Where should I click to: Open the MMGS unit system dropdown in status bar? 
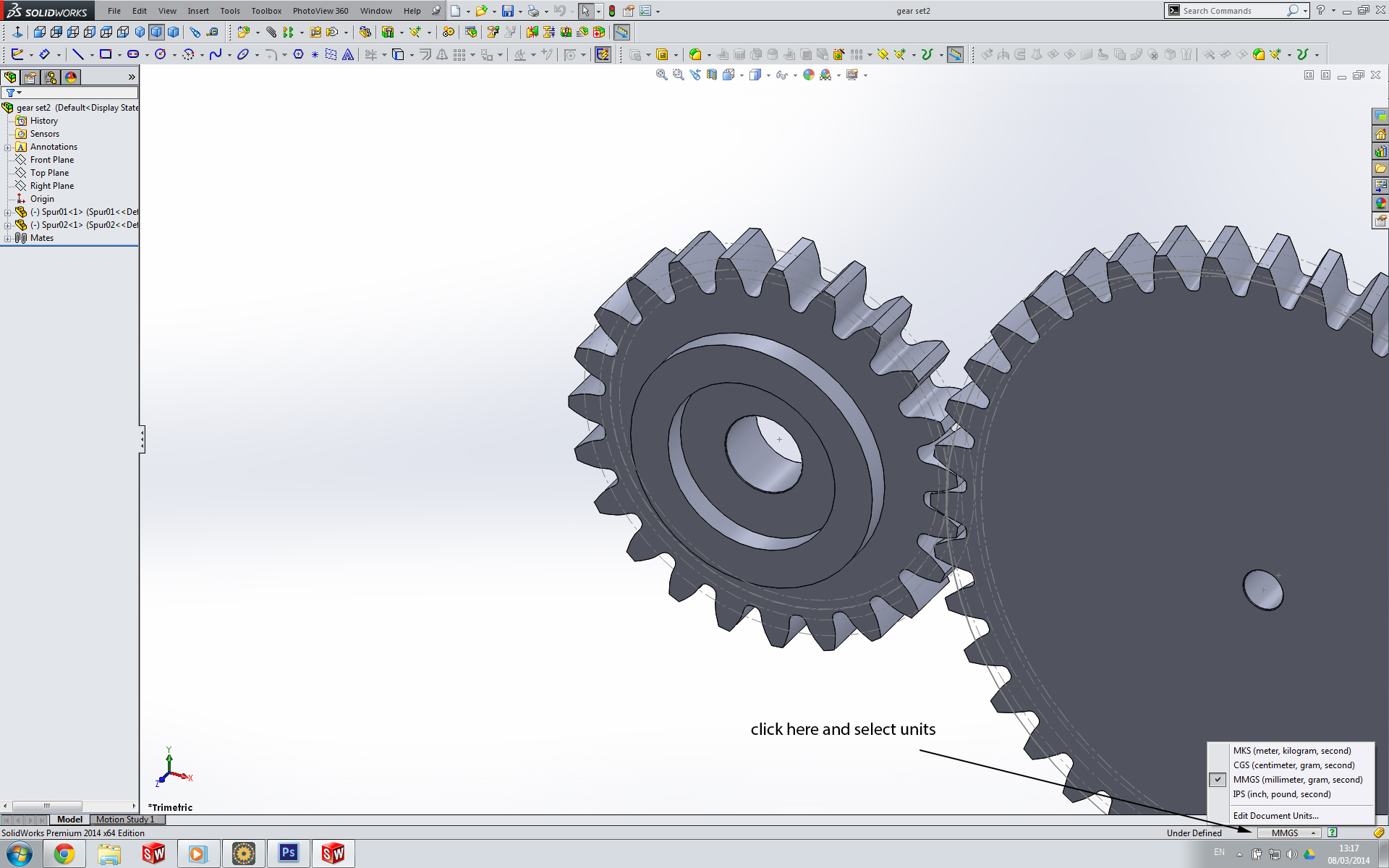[x=1289, y=833]
